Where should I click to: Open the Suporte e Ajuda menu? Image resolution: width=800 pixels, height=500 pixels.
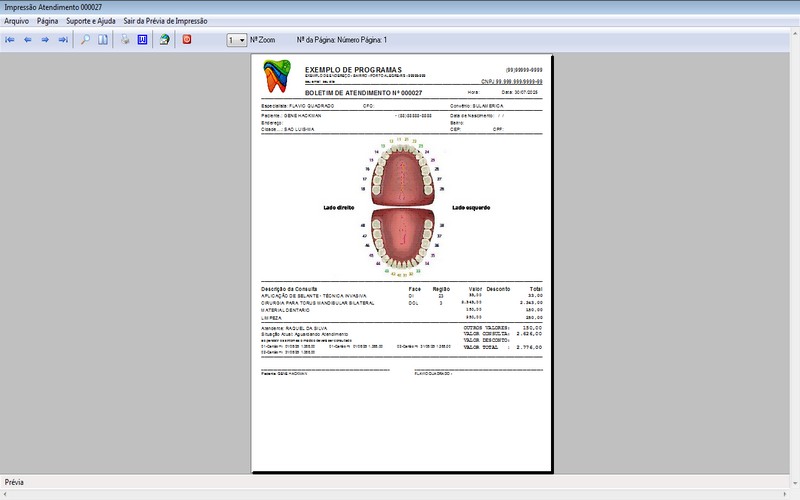coord(90,20)
